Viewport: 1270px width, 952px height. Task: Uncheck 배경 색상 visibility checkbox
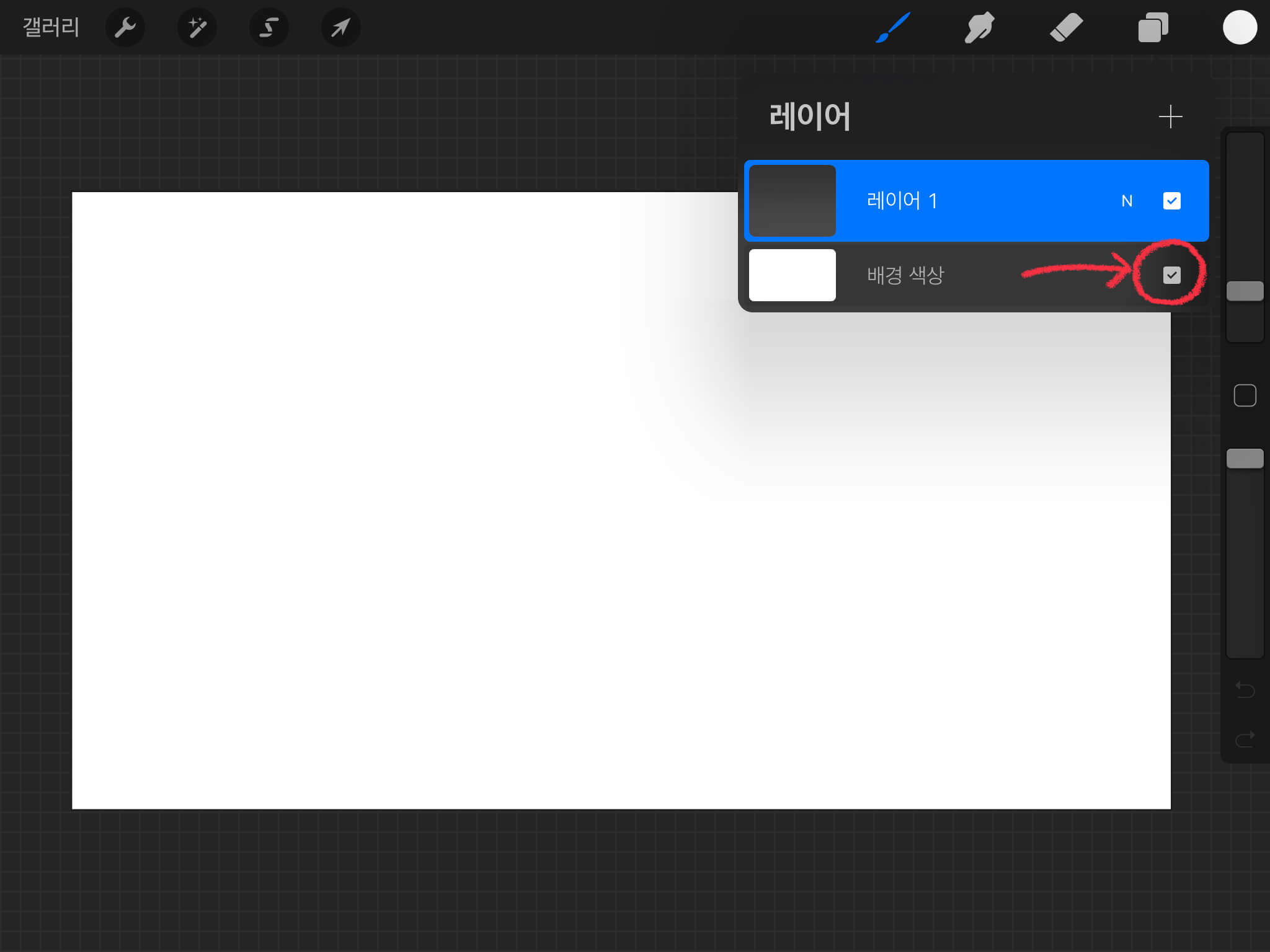coord(1171,275)
